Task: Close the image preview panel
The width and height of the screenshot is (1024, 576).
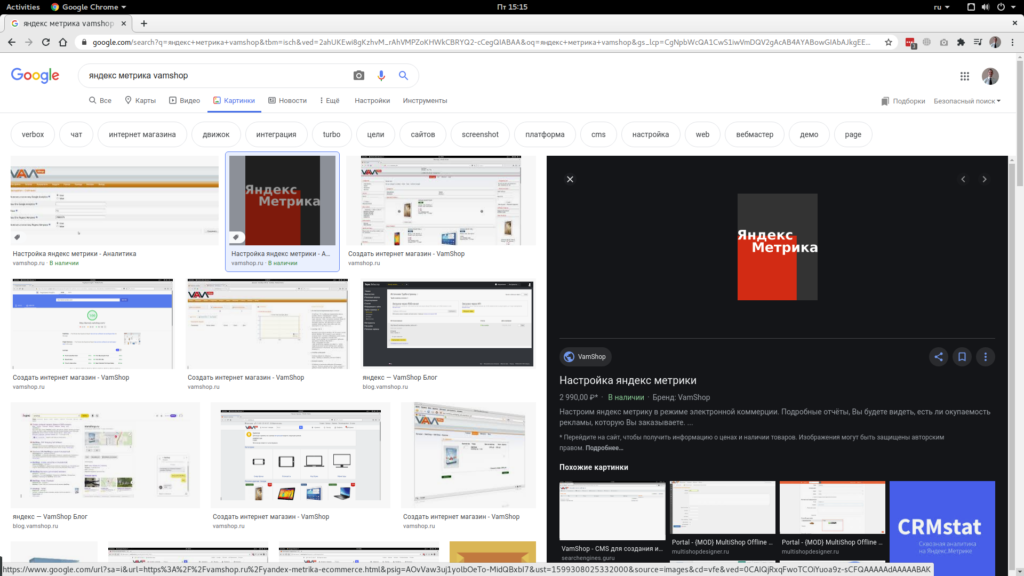Action: [x=570, y=179]
